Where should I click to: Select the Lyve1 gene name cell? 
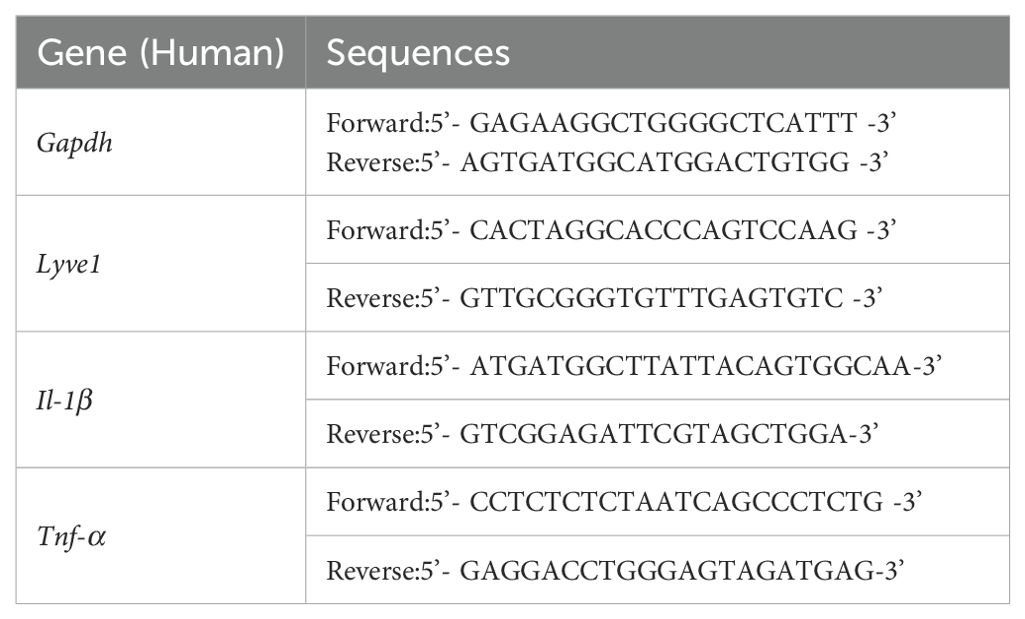(161, 263)
